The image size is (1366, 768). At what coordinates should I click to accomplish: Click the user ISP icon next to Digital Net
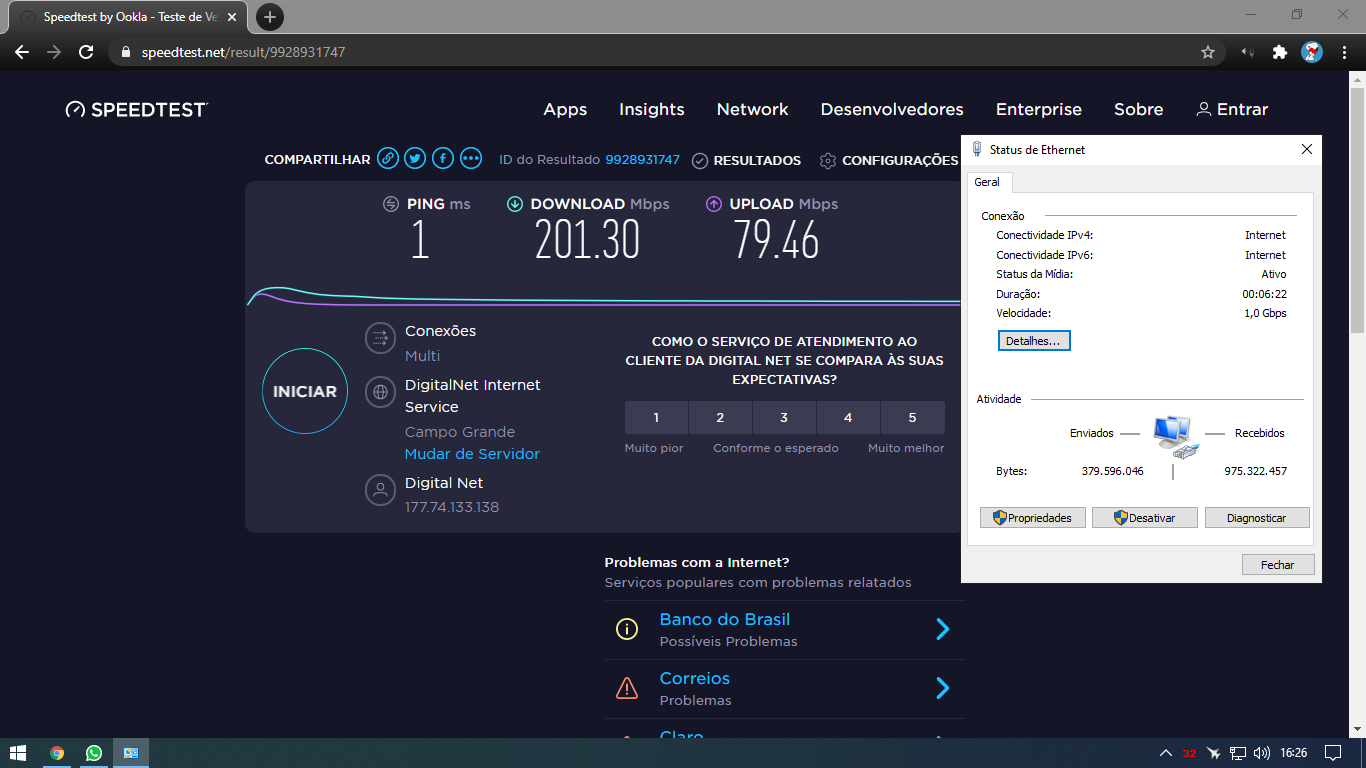380,490
